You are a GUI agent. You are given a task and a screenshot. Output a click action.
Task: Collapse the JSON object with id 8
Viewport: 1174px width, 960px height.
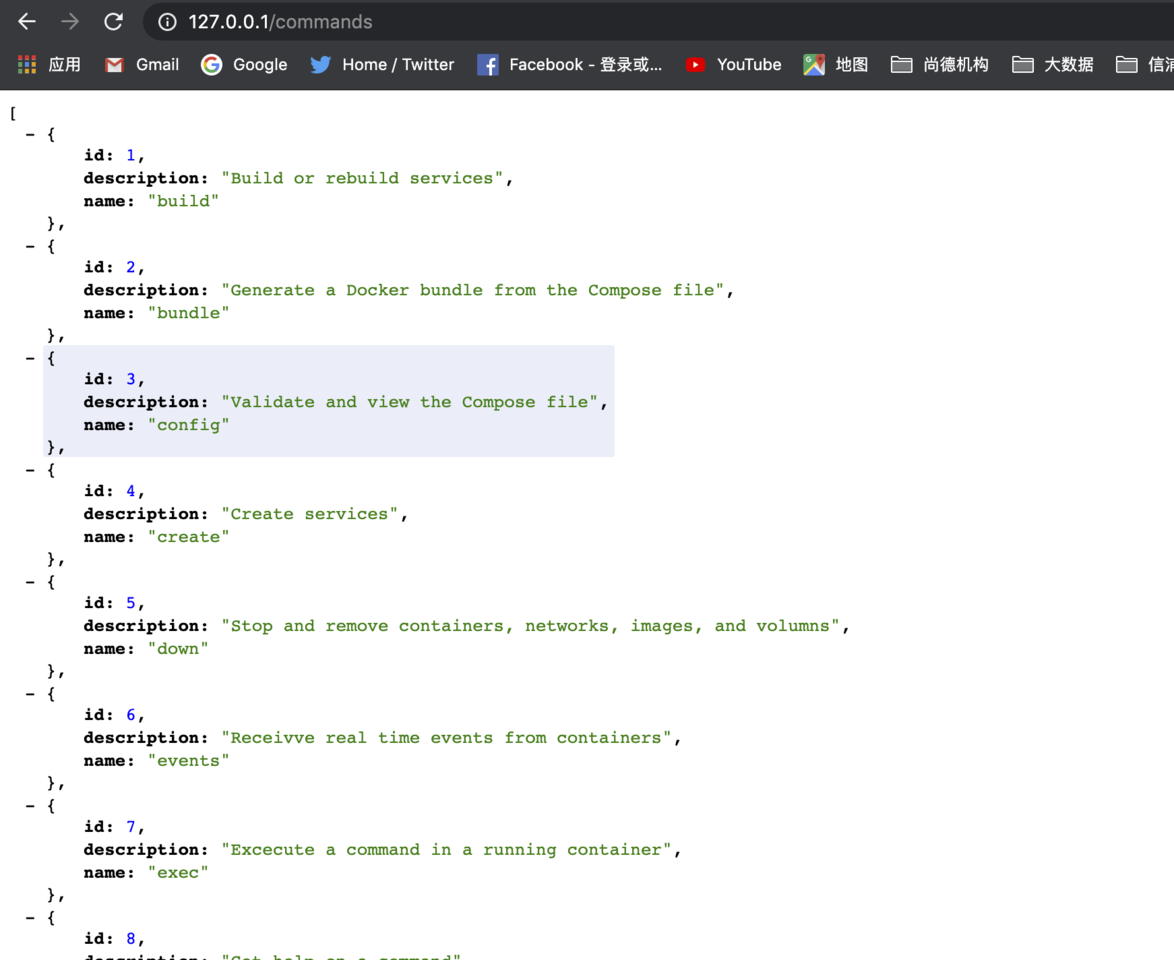pos(30,918)
